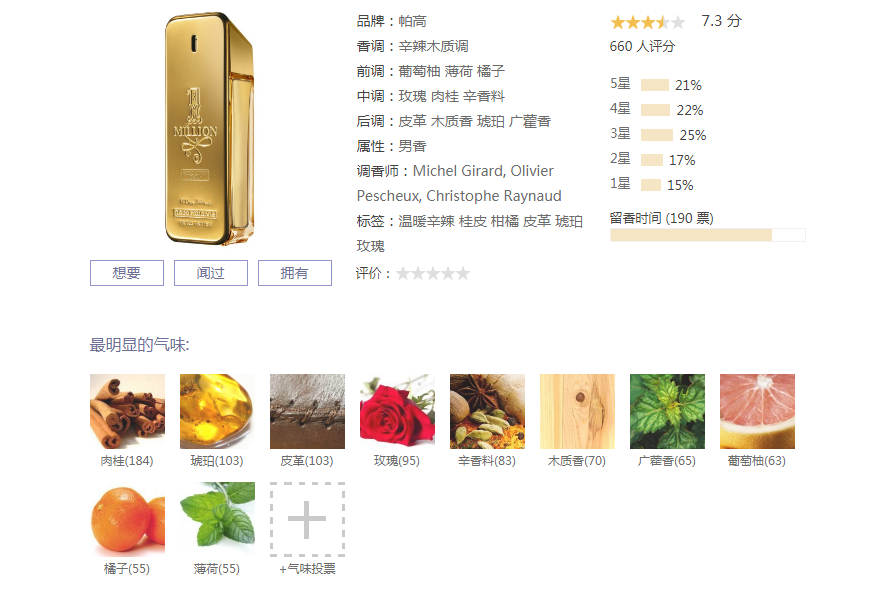
Task: Click the 留香时间 longevity bar
Action: pos(708,235)
